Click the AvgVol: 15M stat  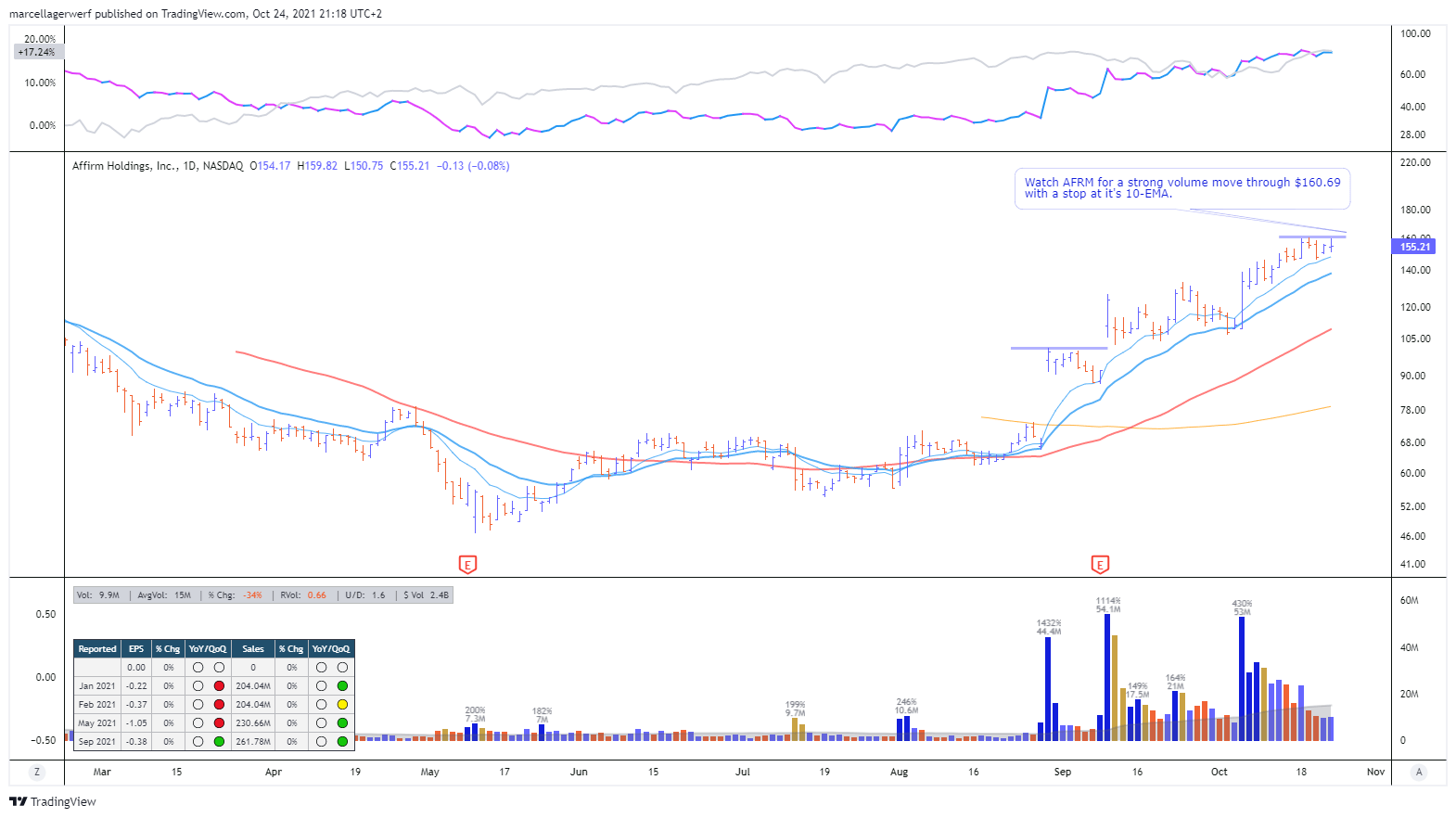(164, 595)
